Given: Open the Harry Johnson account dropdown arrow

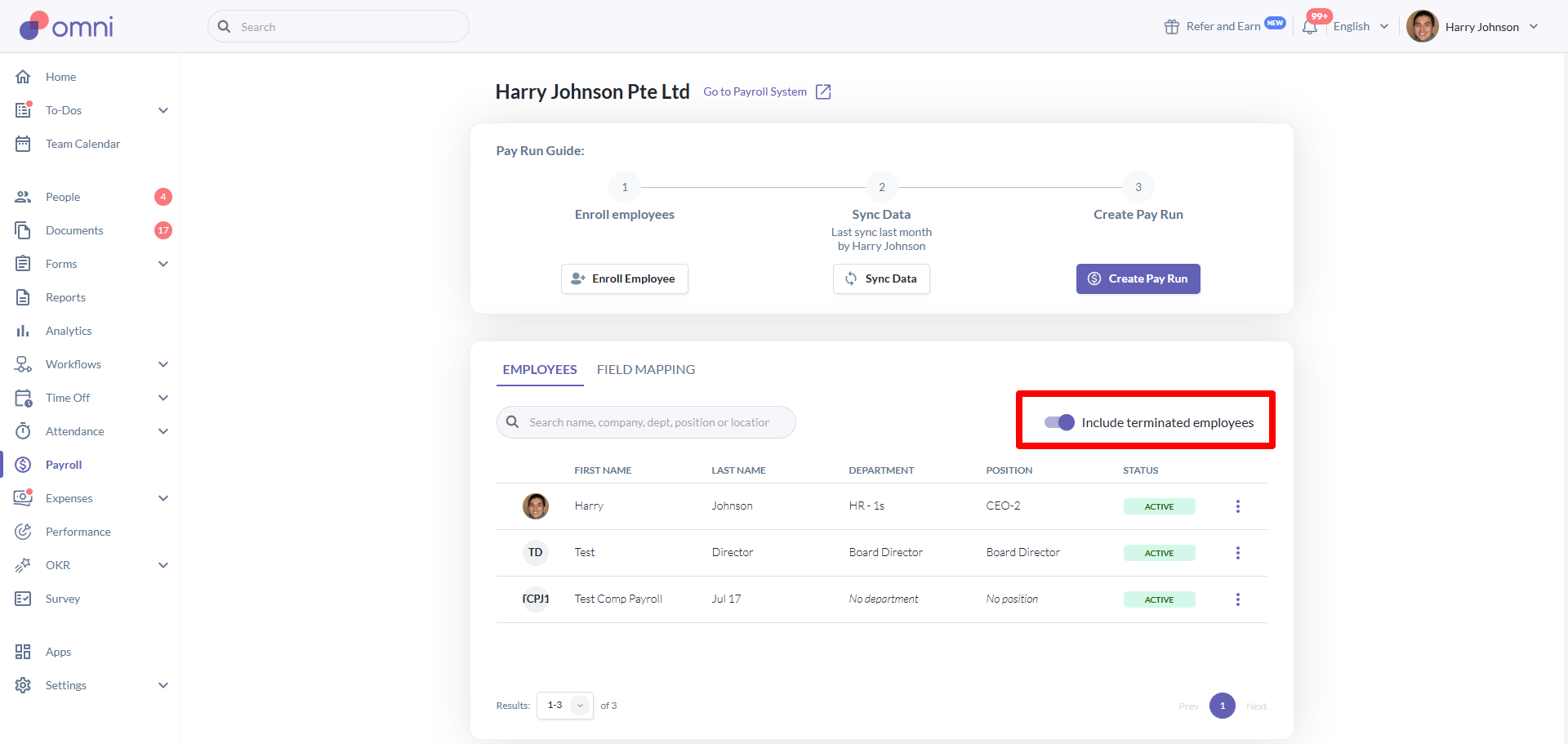Looking at the screenshot, I should point(1534,27).
